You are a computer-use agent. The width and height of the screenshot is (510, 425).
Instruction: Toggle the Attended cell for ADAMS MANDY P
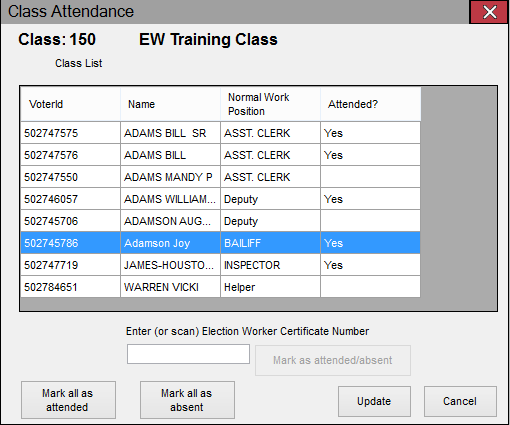point(370,177)
